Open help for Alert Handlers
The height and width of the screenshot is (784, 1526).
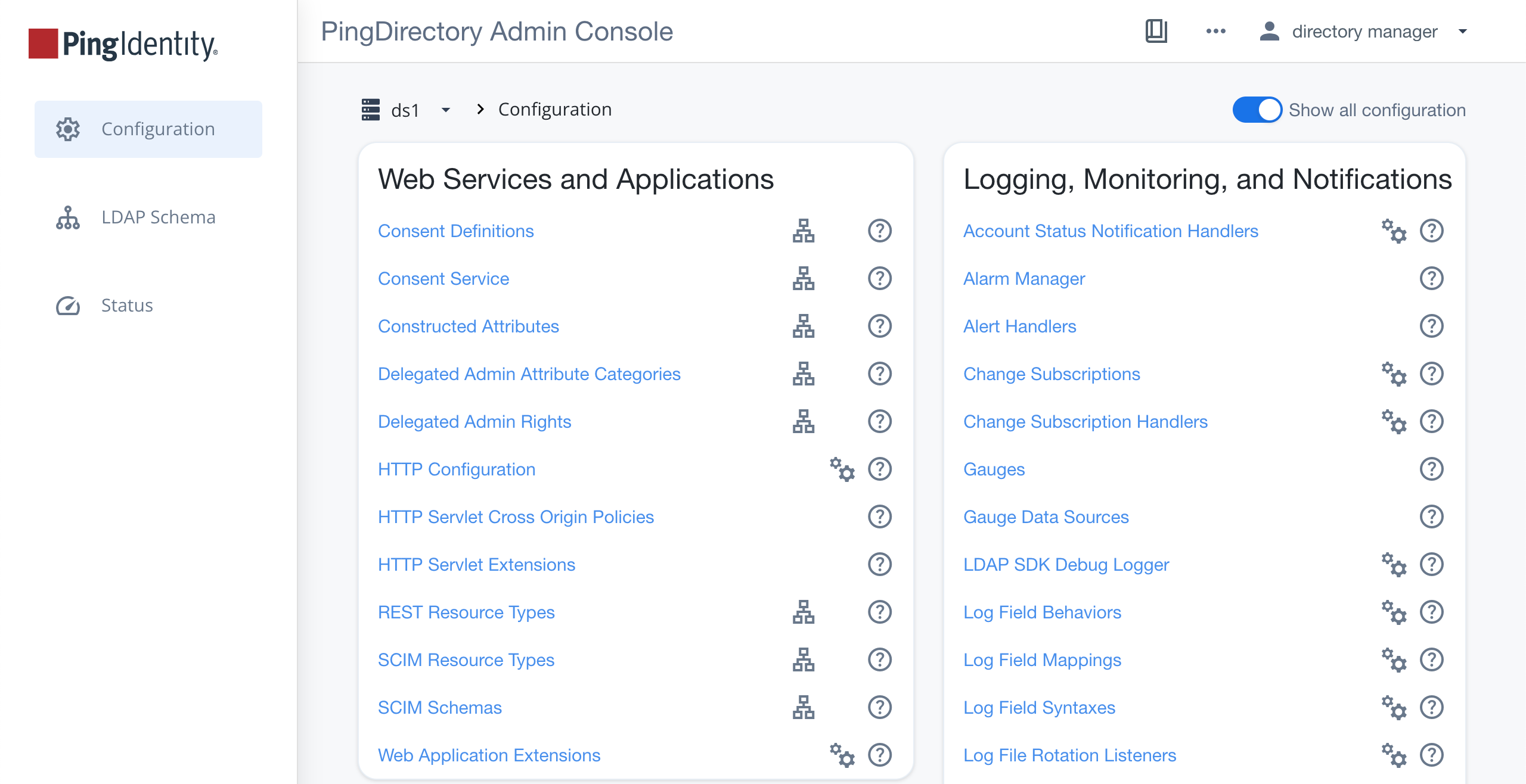[1432, 326]
